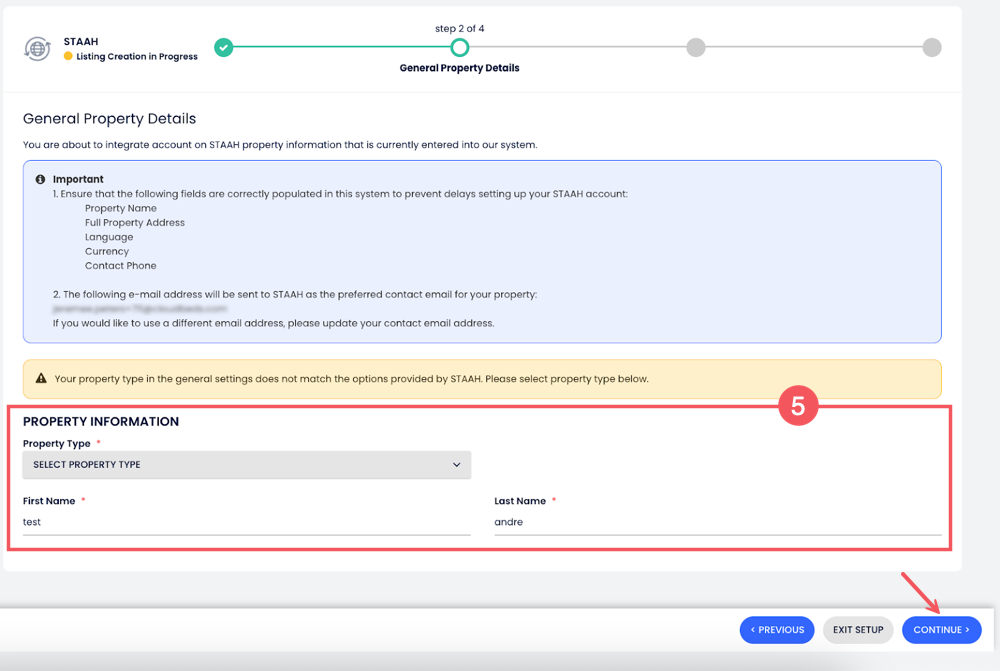
Task: Open the Select Property Type dropdown
Action: [x=246, y=465]
